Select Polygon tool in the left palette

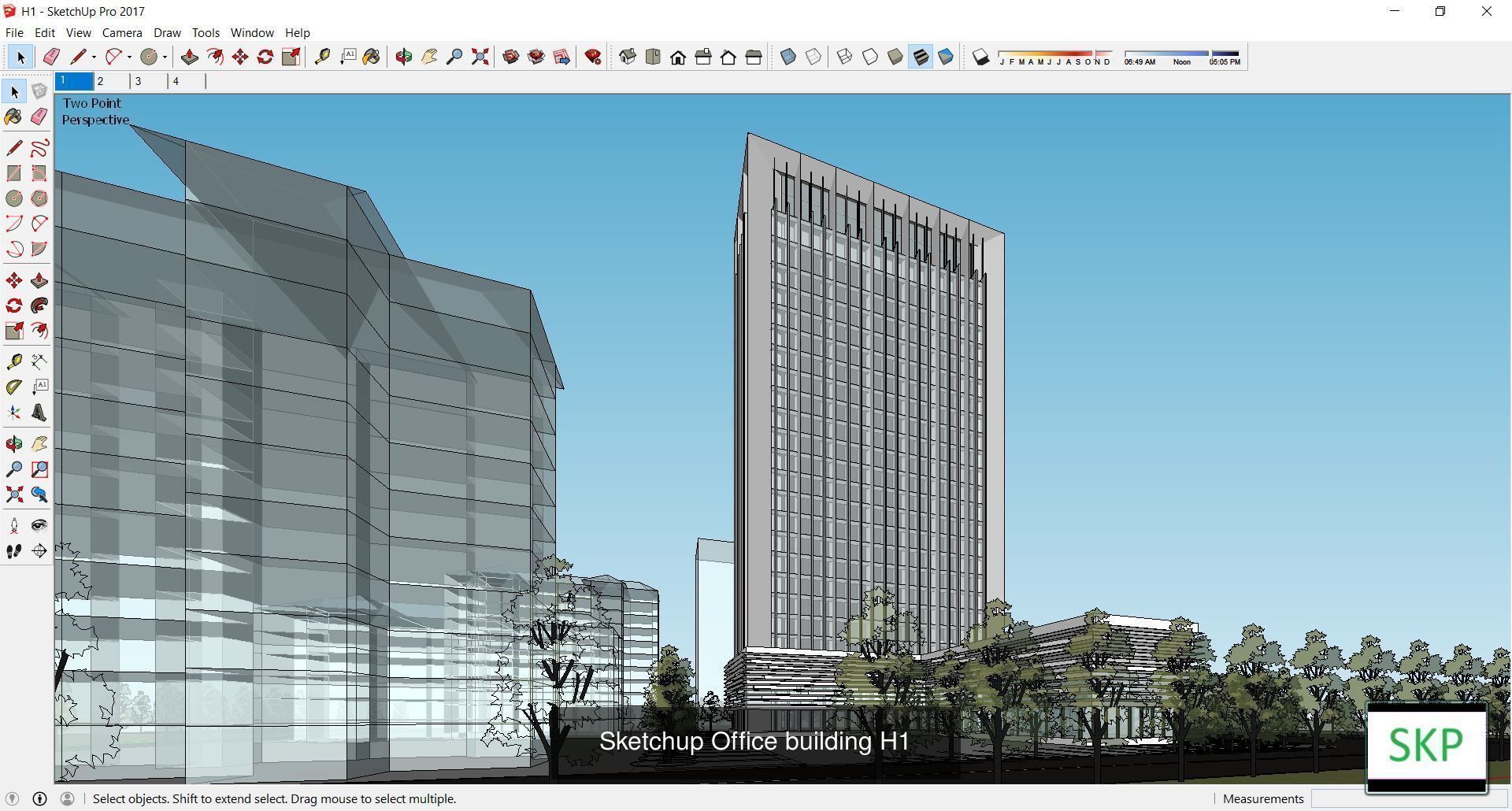click(39, 198)
